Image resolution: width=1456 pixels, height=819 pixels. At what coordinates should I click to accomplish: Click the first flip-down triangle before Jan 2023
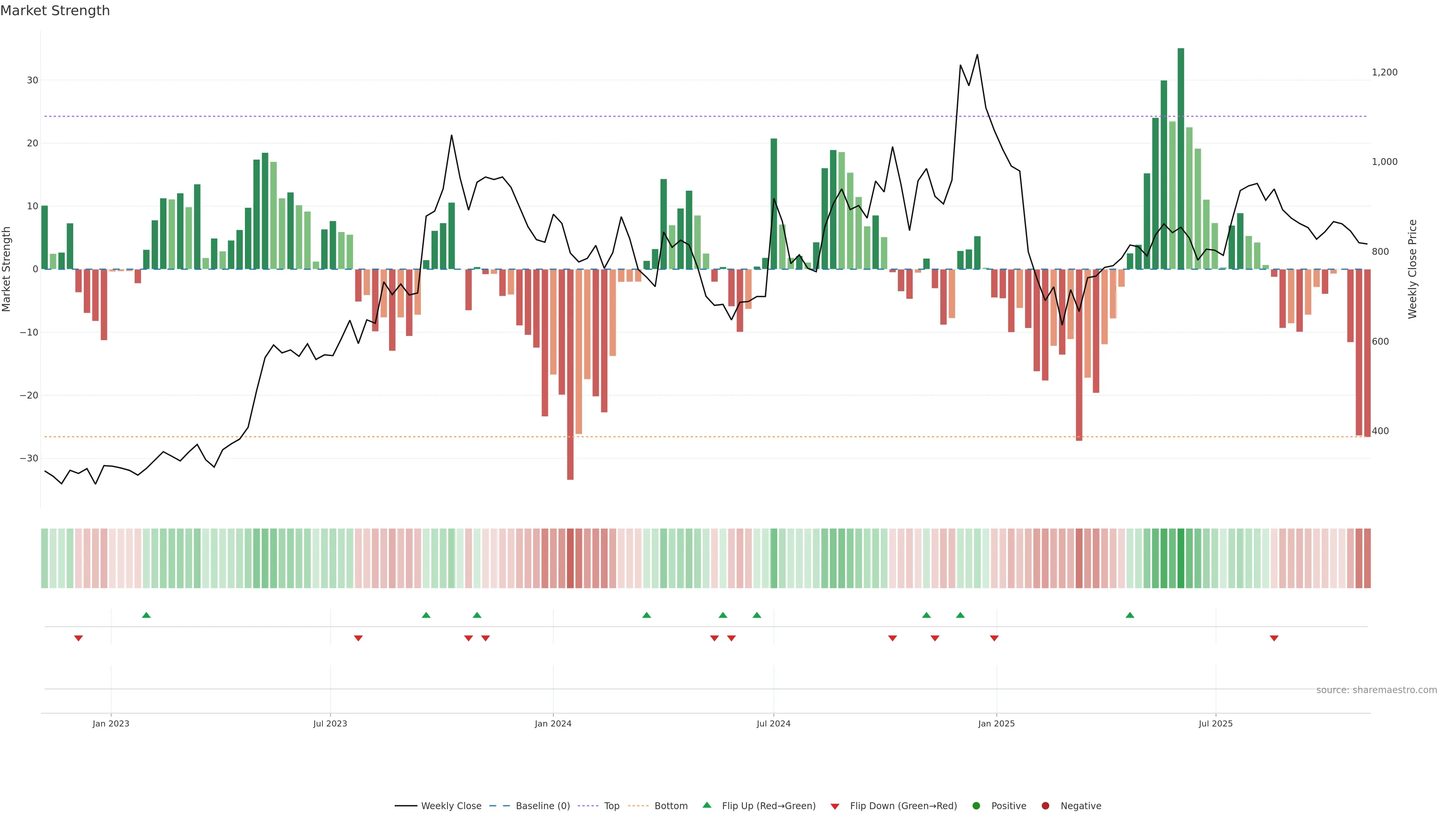(x=78, y=638)
